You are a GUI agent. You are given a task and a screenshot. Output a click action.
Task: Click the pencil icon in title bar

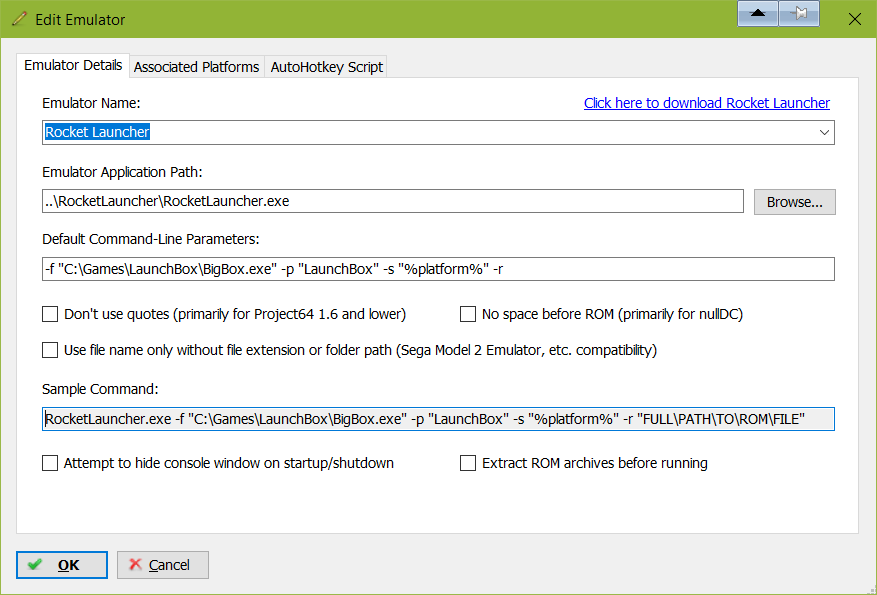18,19
